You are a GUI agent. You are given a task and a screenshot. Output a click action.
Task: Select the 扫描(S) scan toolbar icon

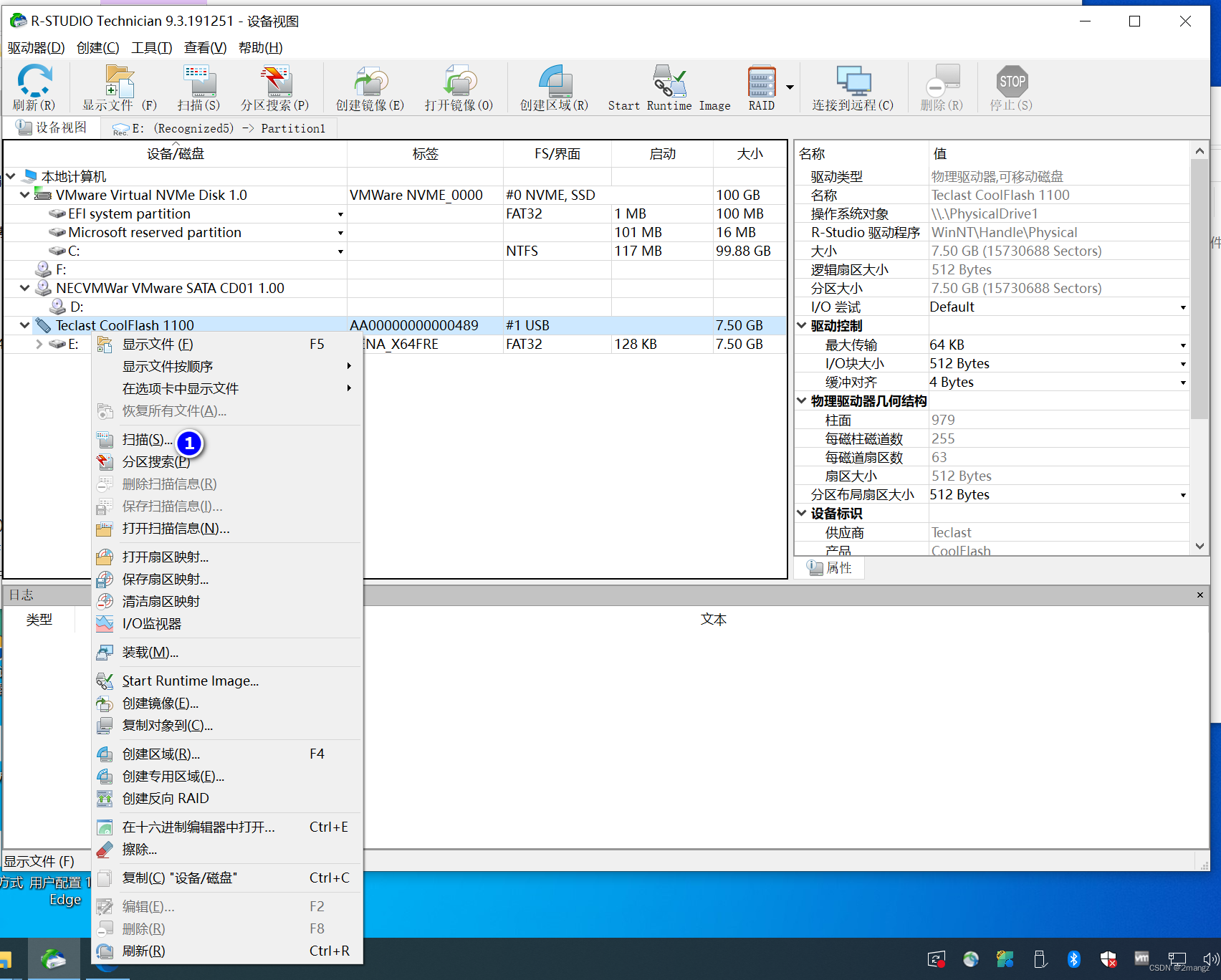pyautogui.click(x=200, y=86)
